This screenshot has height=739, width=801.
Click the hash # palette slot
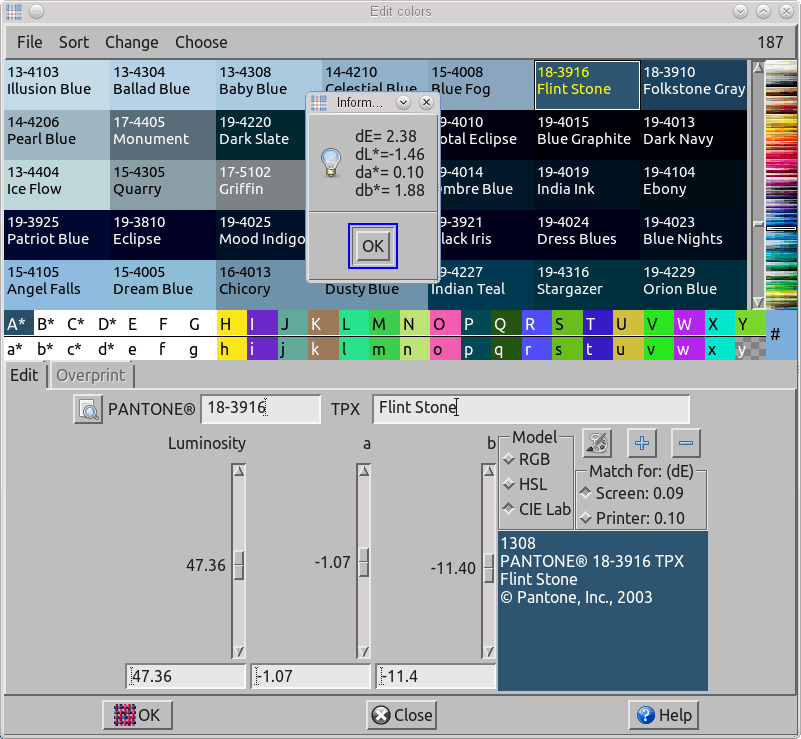pyautogui.click(x=775, y=335)
